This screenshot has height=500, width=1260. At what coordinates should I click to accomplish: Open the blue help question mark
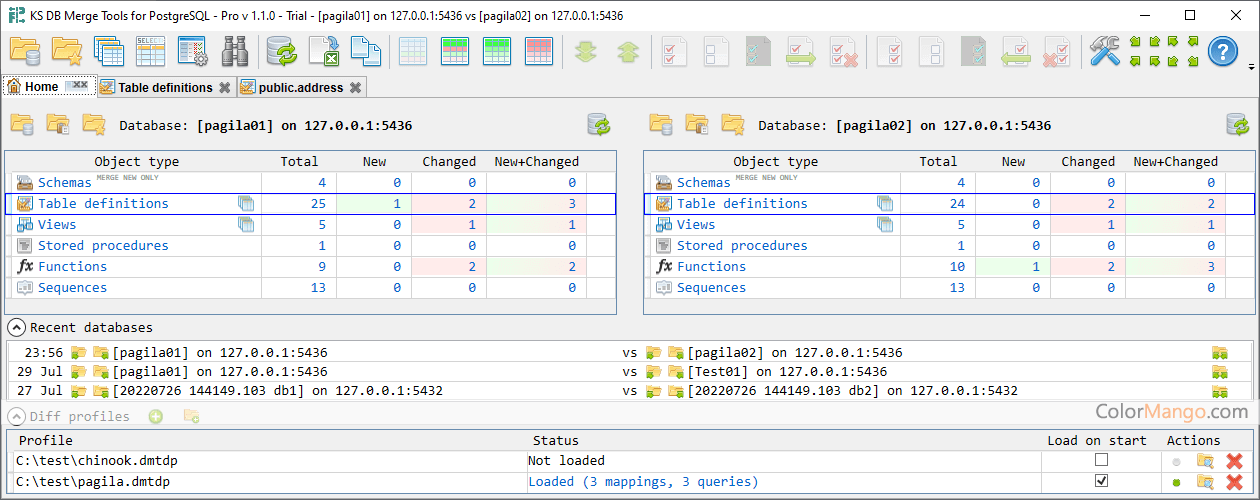tap(1223, 51)
